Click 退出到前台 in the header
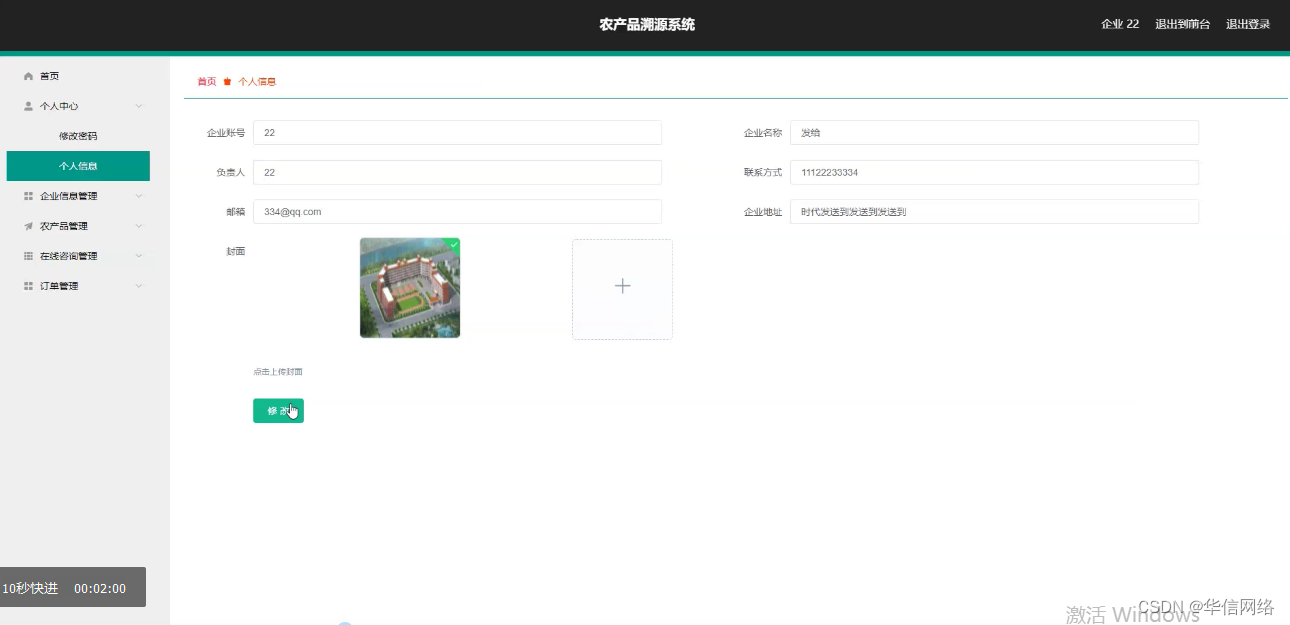This screenshot has width=1290, height=625. 1182,24
